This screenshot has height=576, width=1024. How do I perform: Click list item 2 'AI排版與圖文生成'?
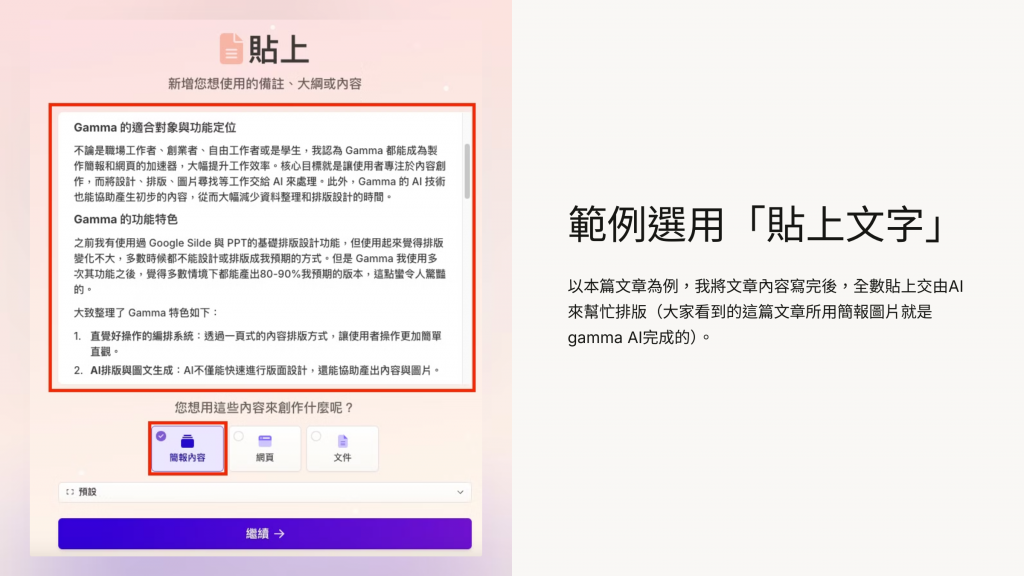click(x=257, y=370)
